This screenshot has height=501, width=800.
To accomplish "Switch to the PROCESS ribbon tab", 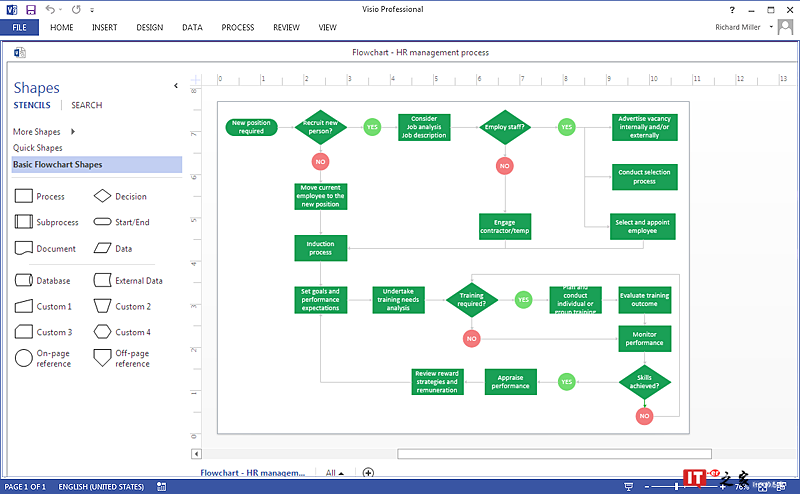I will pos(237,28).
